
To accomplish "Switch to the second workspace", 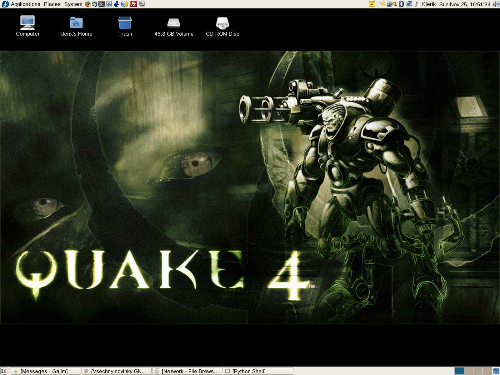I will (x=469, y=371).
